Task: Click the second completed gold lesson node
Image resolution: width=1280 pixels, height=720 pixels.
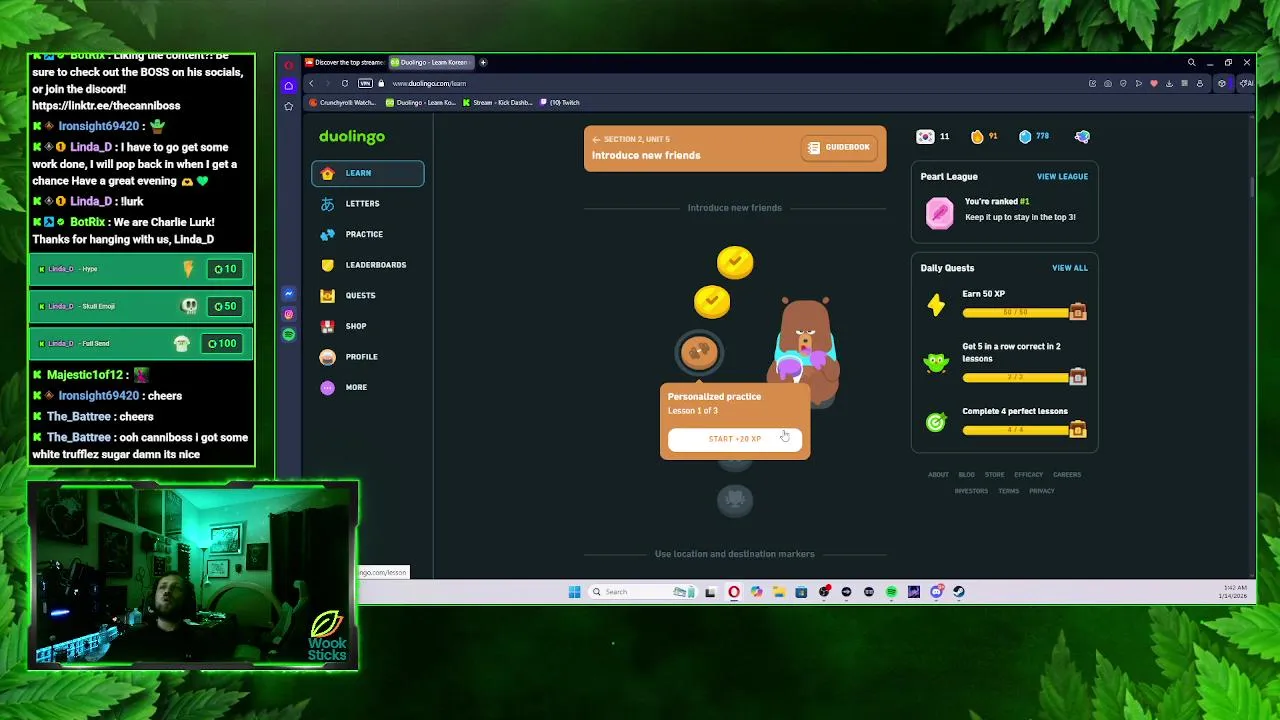Action: point(712,300)
